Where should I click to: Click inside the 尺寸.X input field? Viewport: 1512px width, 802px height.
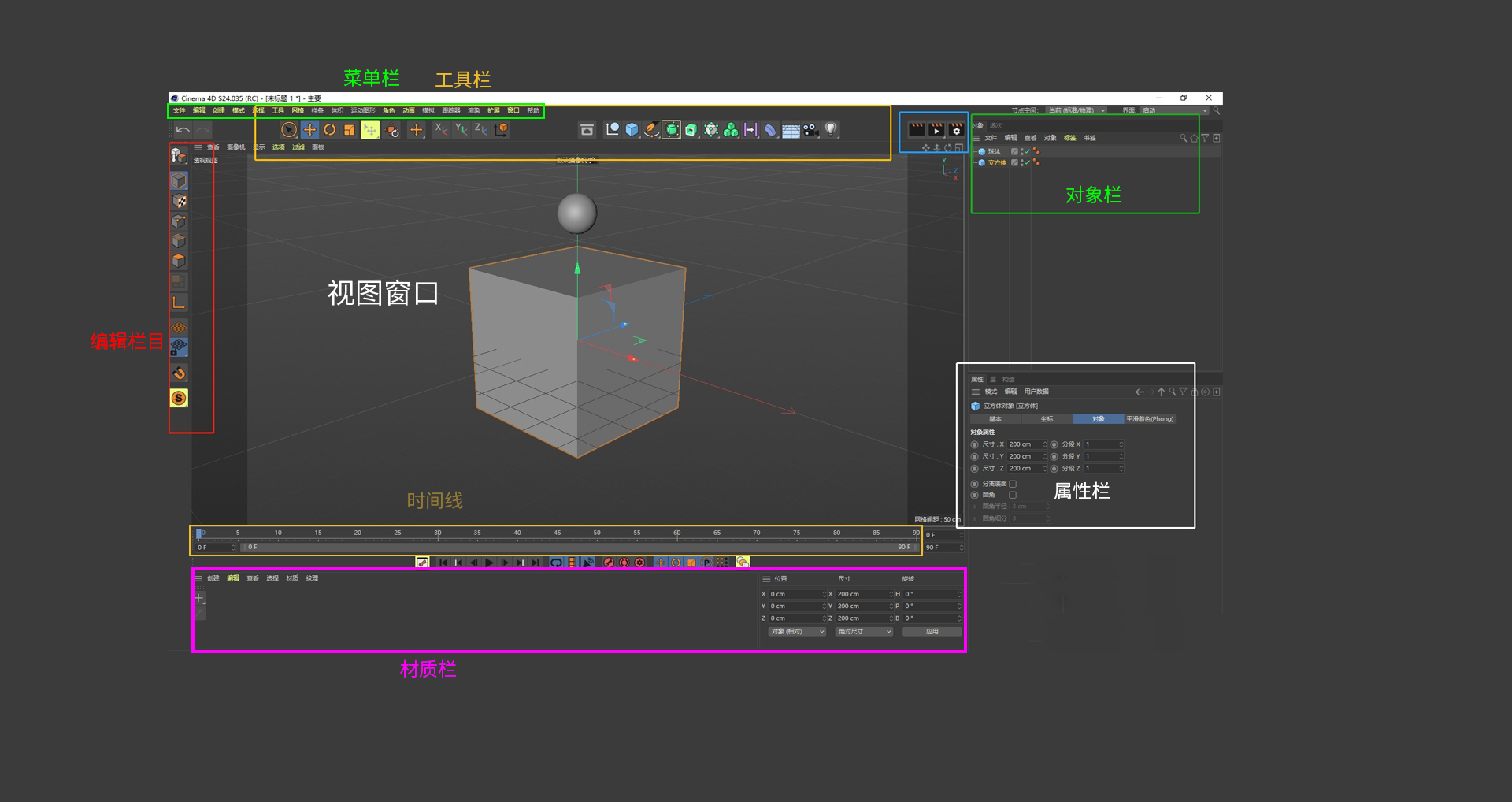(1027, 444)
